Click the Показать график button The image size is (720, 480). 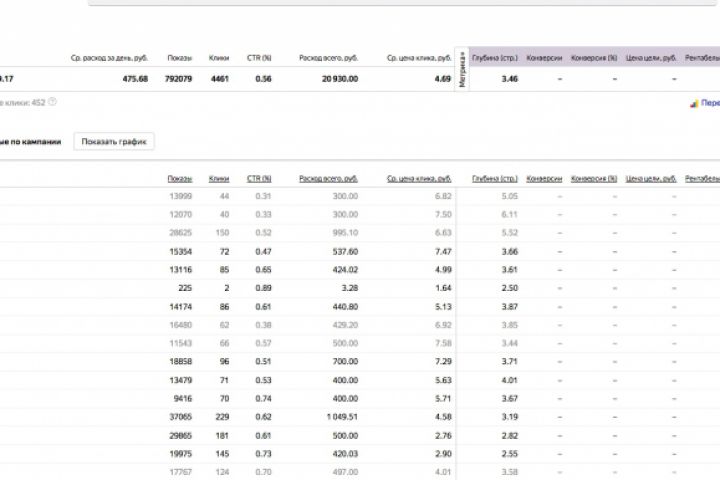point(114,141)
